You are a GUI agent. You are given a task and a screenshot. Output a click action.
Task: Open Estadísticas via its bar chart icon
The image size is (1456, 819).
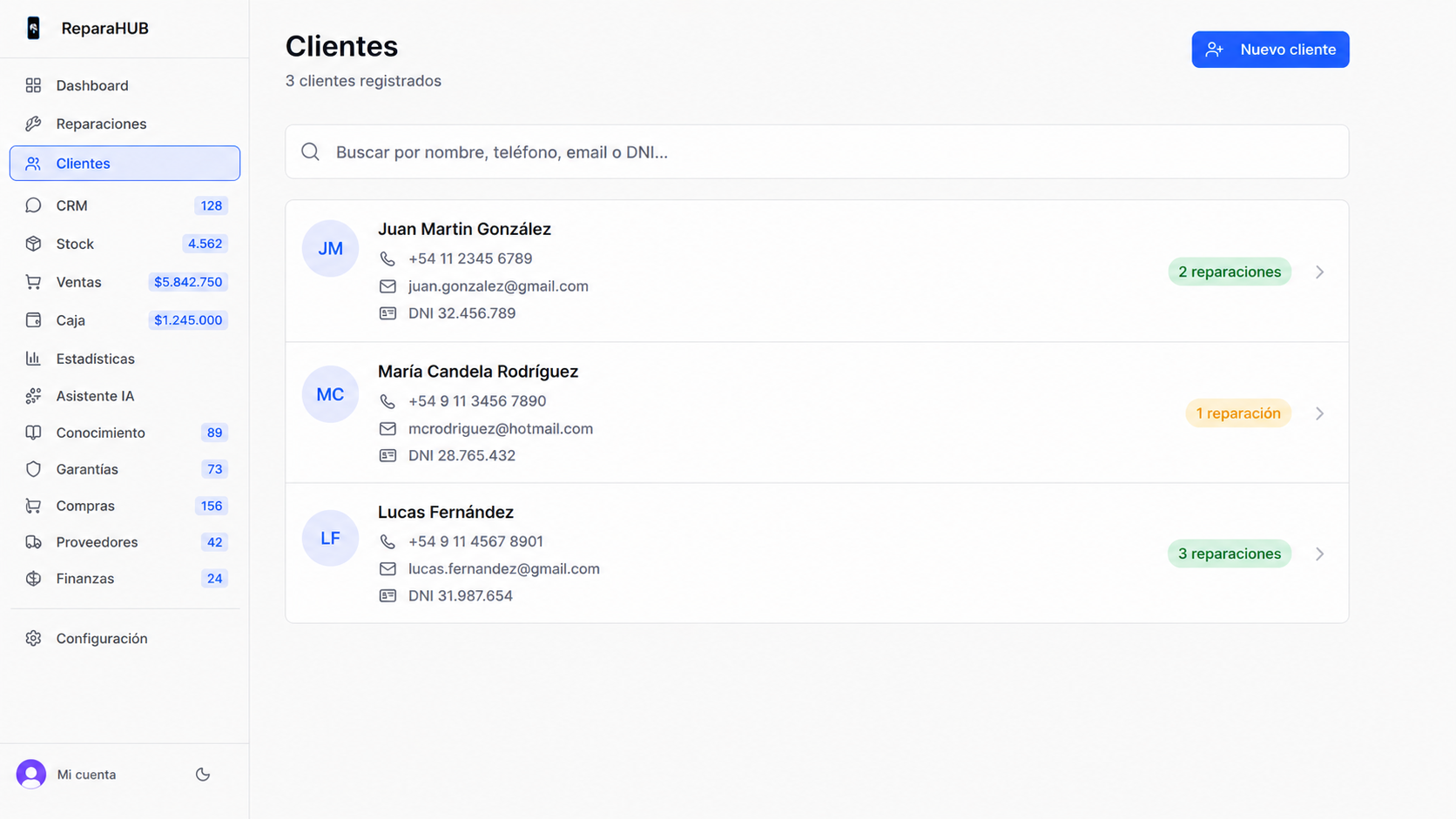(x=33, y=358)
